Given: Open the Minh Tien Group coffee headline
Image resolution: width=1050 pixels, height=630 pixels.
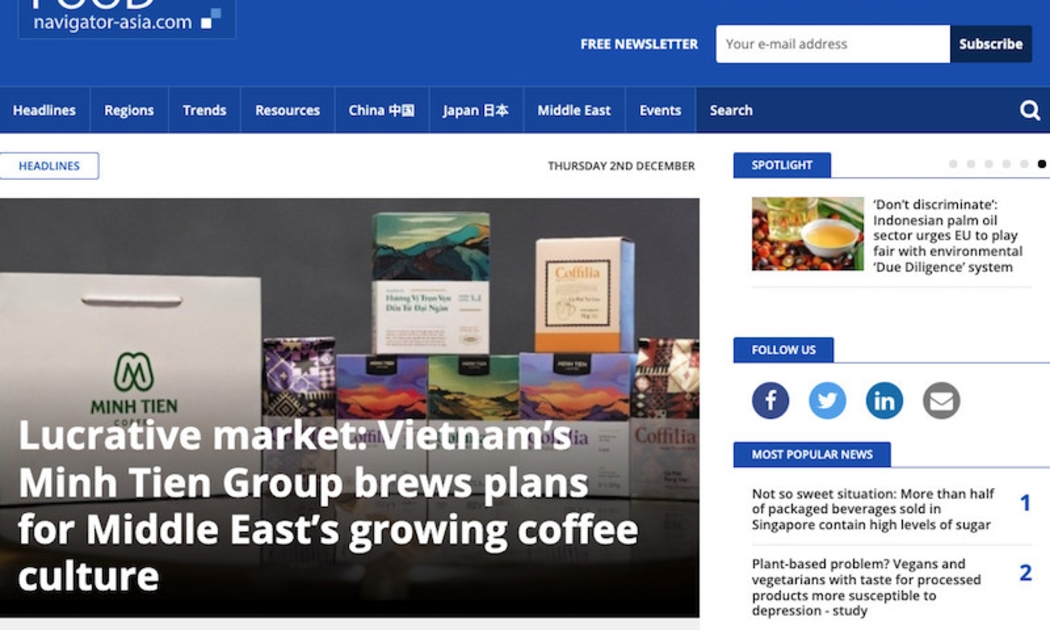Looking at the screenshot, I should click(328, 505).
